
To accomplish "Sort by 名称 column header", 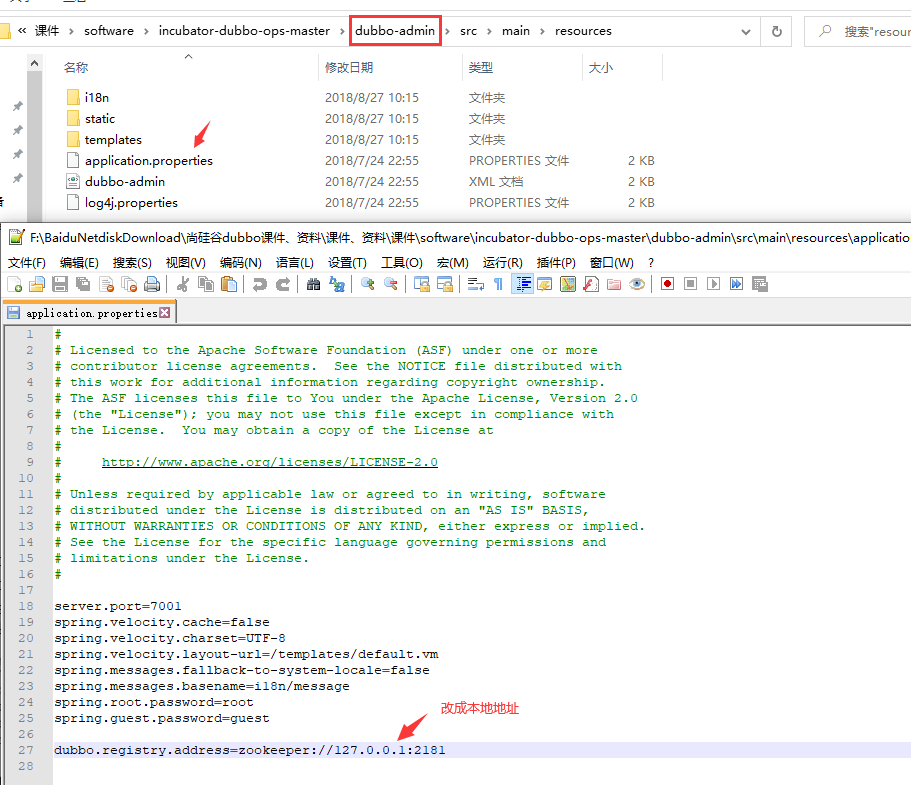I will tap(76, 67).
